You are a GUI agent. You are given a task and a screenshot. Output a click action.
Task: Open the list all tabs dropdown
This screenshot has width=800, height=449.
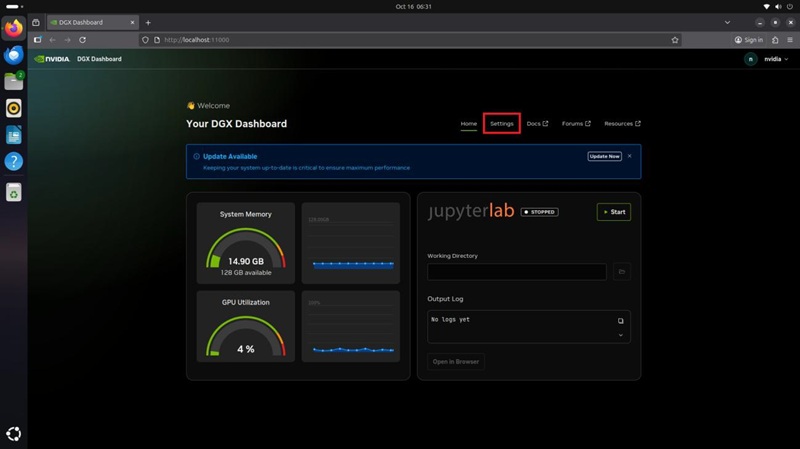point(728,22)
